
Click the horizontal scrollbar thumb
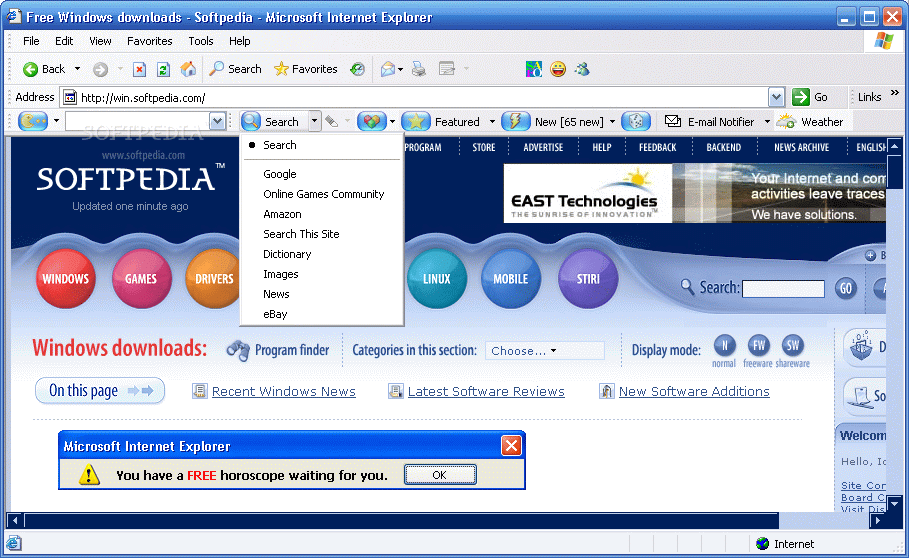(x=401, y=520)
